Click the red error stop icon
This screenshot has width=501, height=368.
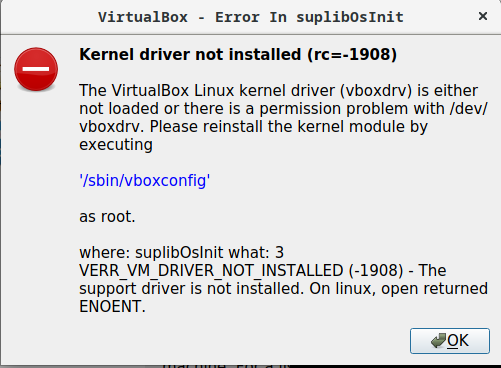pos(36,69)
